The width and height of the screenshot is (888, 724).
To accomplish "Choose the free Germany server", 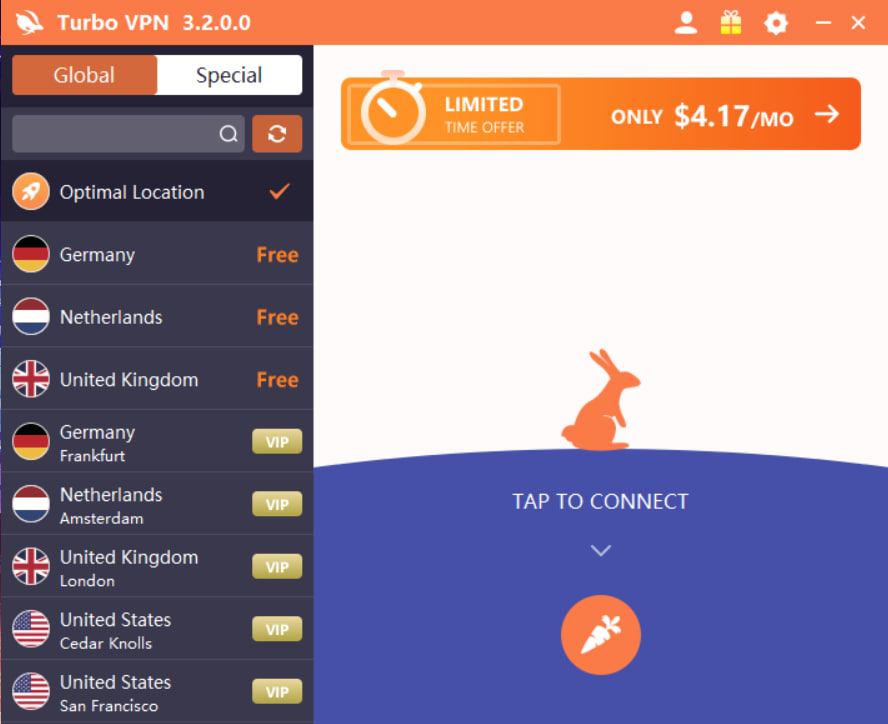I will point(157,254).
